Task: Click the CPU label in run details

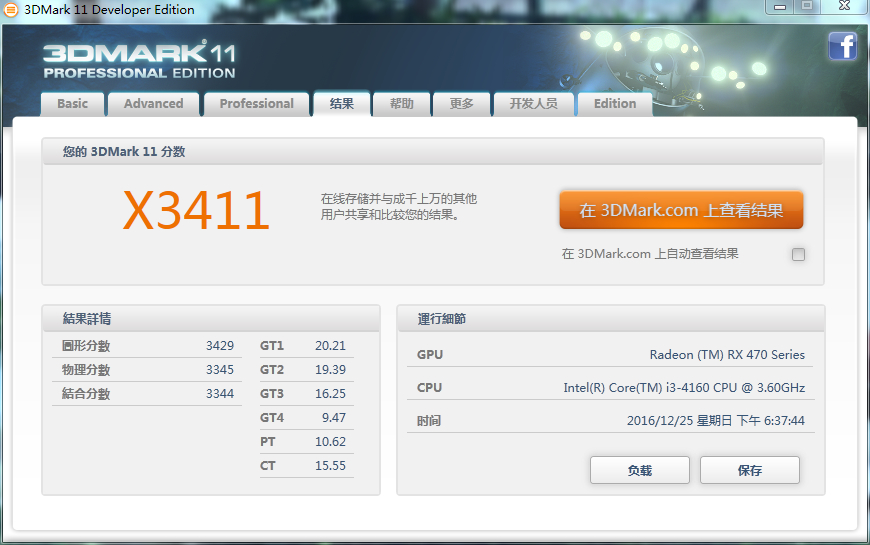Action: pyautogui.click(x=429, y=388)
